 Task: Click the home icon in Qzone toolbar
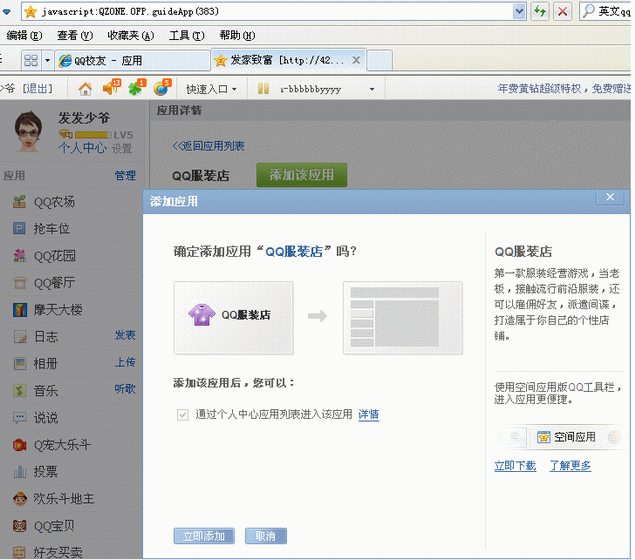click(85, 89)
